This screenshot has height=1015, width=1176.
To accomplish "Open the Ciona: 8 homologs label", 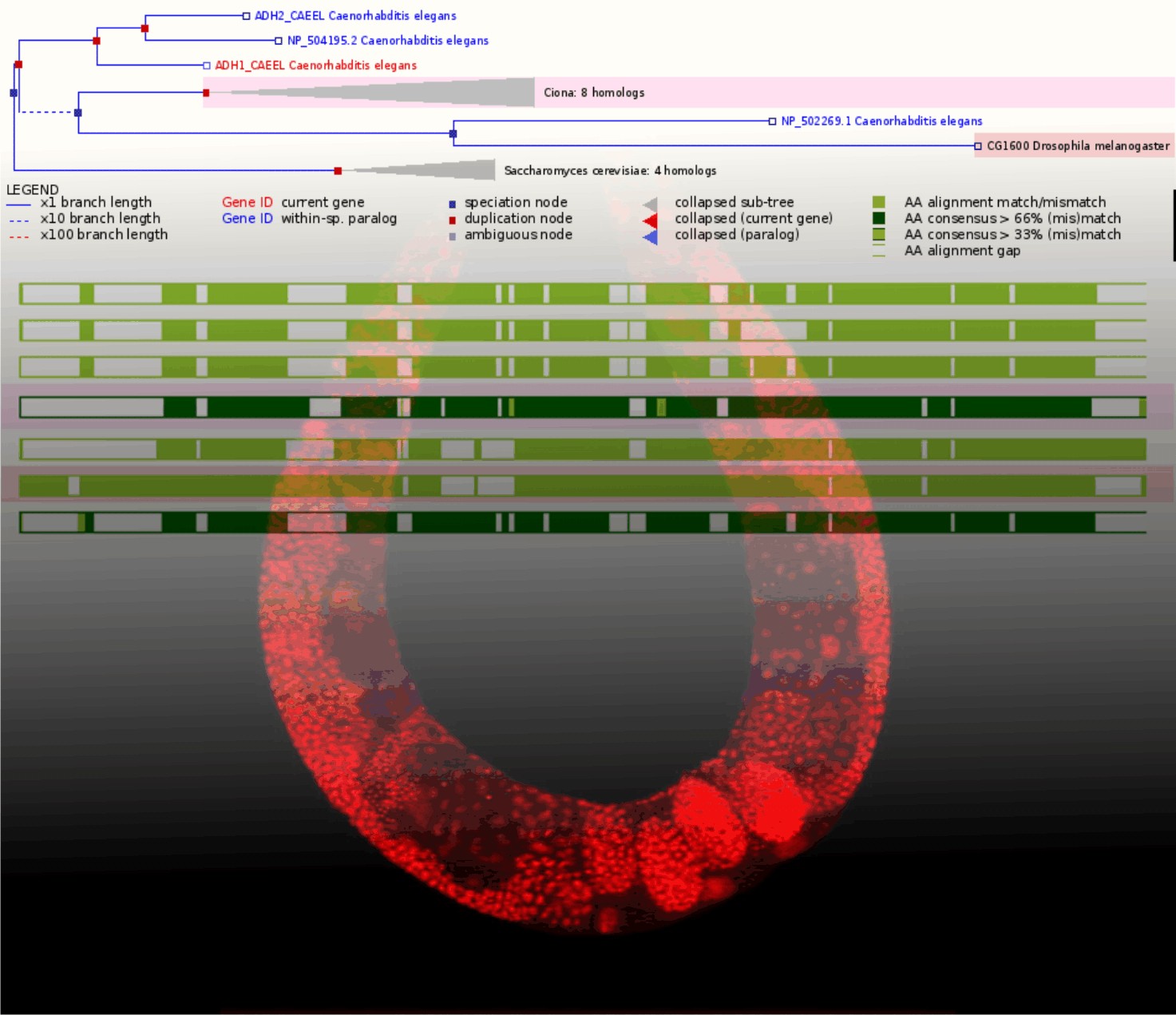I will tap(594, 93).
